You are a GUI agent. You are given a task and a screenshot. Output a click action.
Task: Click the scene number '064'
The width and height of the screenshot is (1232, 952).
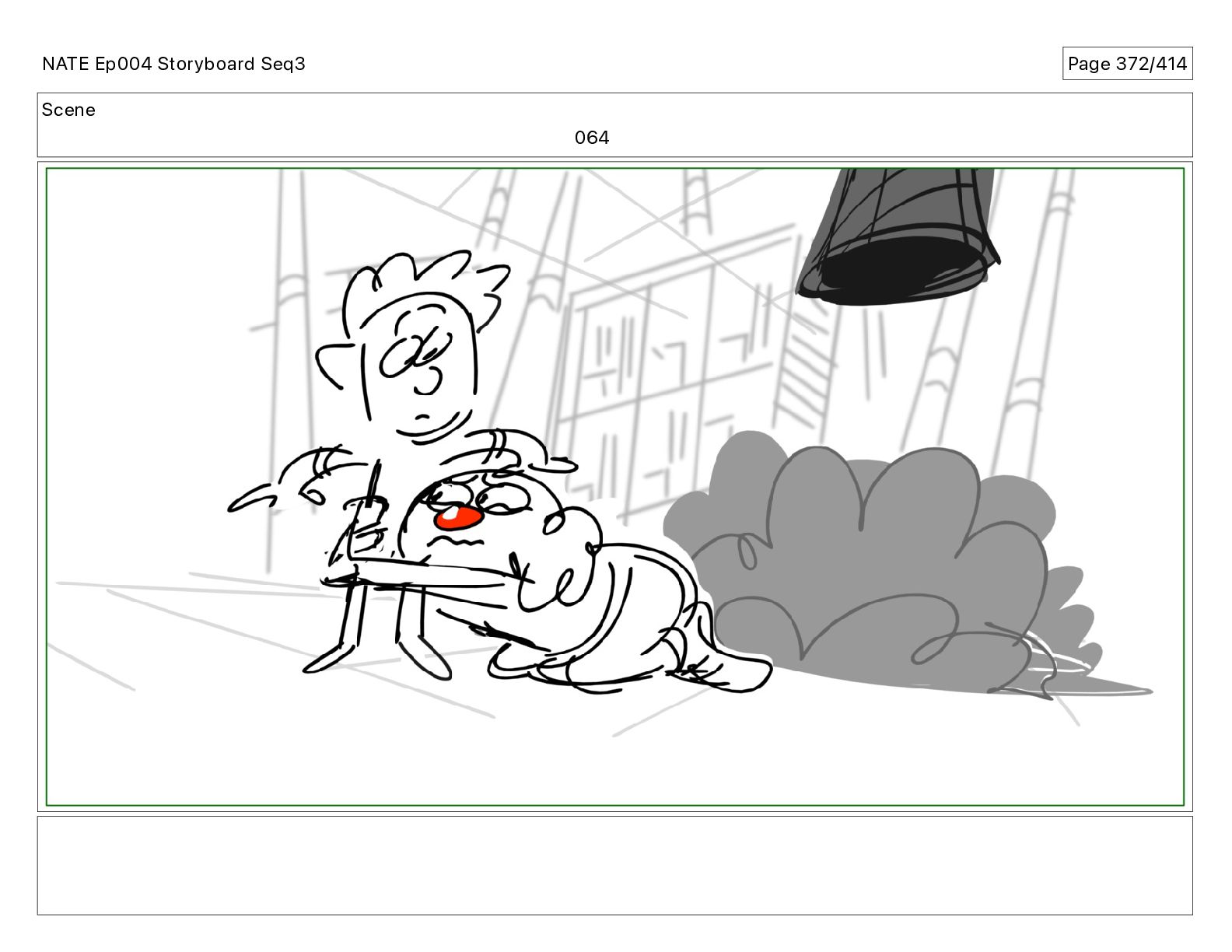592,138
